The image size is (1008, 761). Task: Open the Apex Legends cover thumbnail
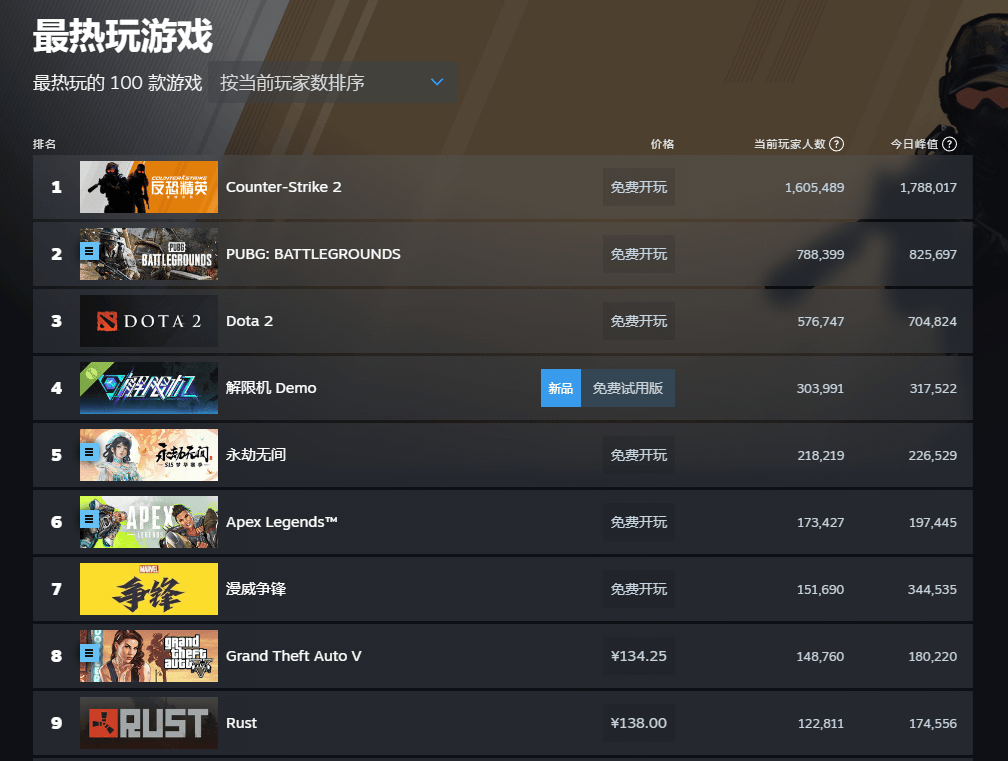click(148, 522)
